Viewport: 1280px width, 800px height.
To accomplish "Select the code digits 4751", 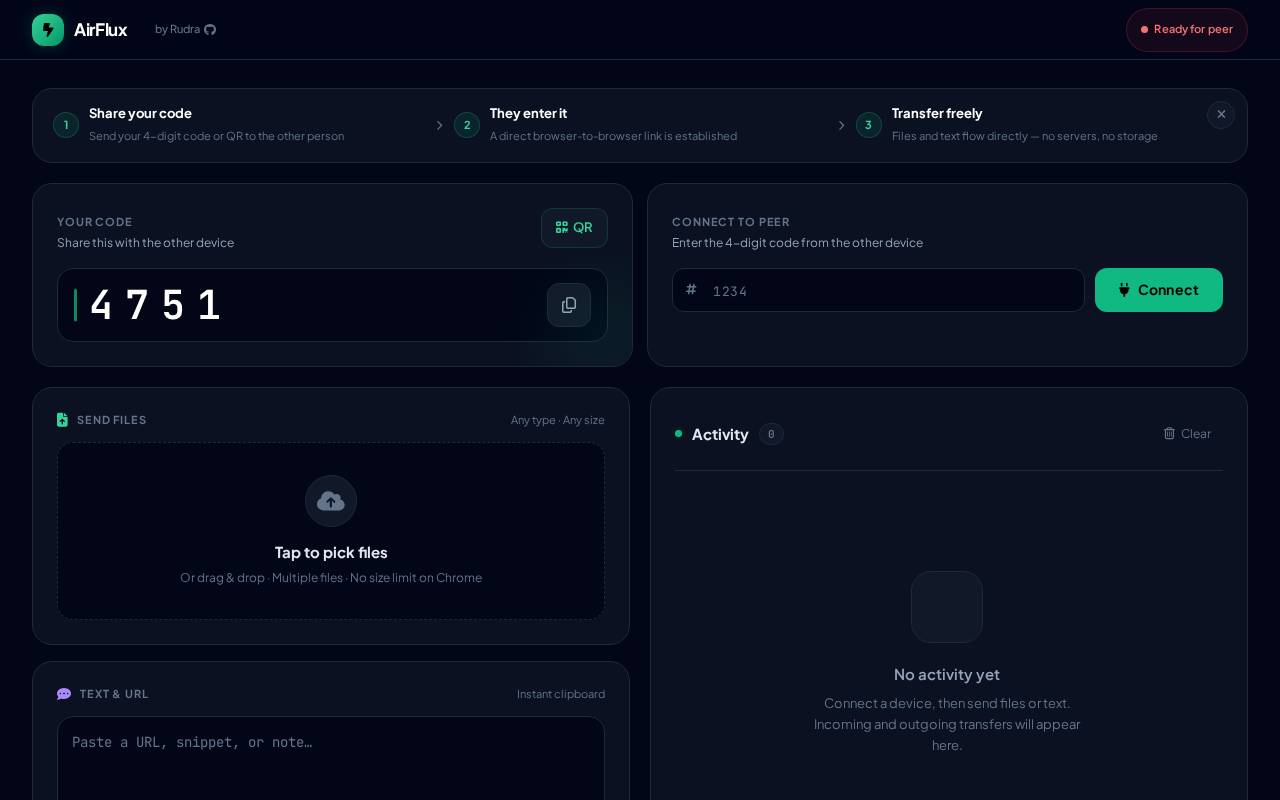I will 155,305.
